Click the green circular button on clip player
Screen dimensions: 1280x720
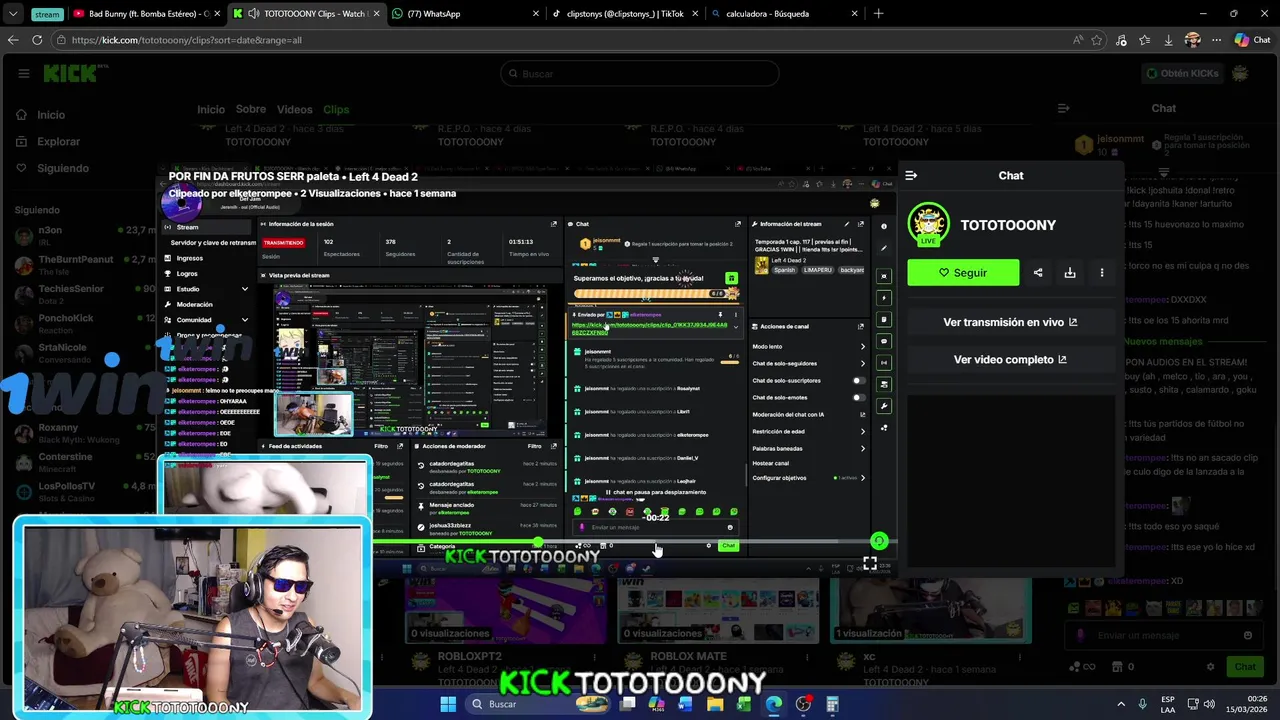[x=879, y=541]
